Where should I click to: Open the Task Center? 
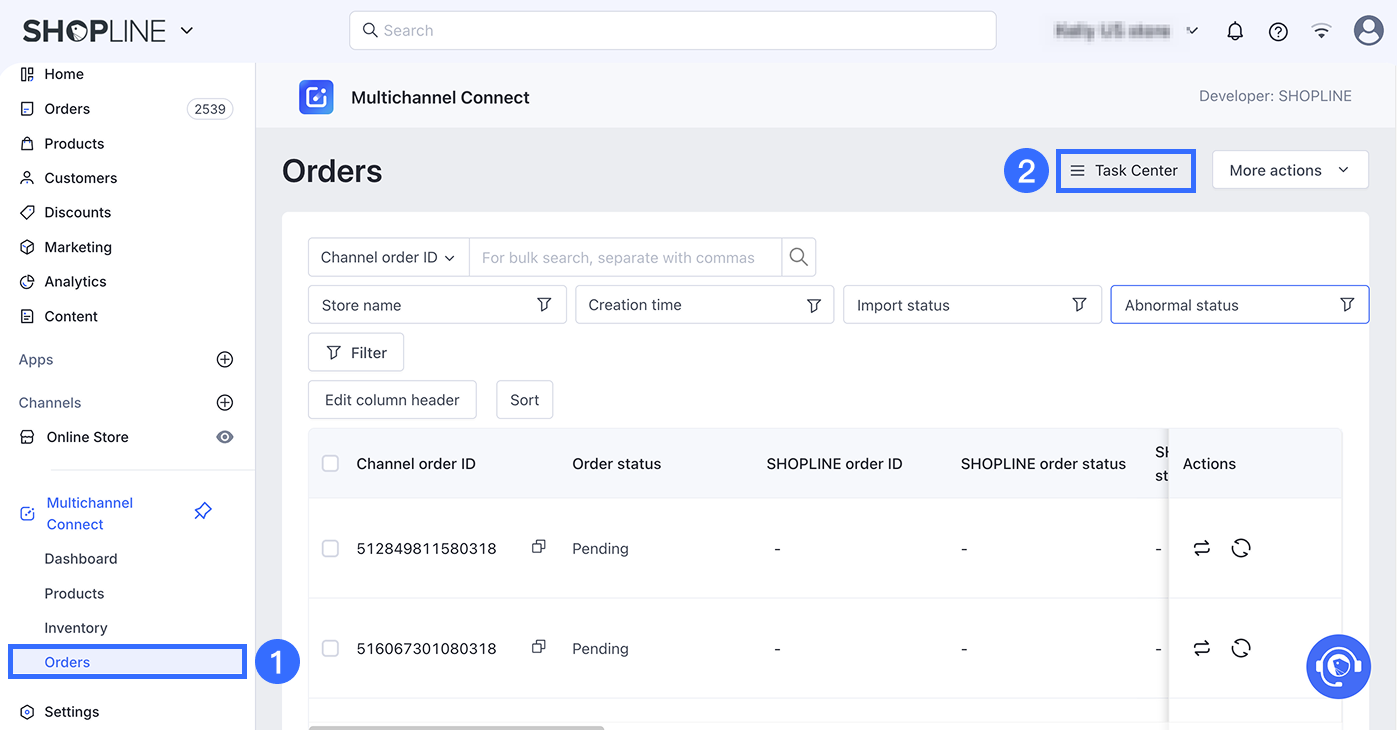coord(1125,170)
